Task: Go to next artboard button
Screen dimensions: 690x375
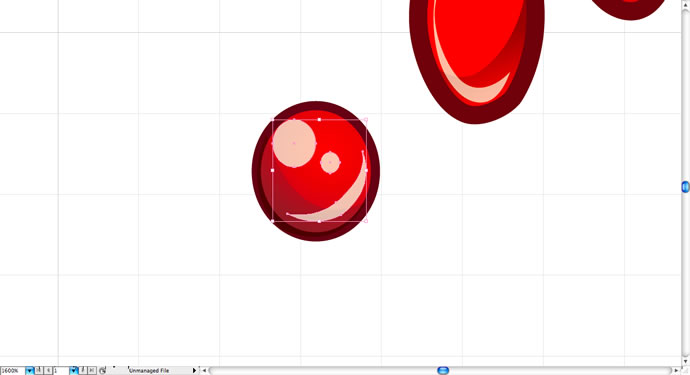Action: [x=83, y=371]
